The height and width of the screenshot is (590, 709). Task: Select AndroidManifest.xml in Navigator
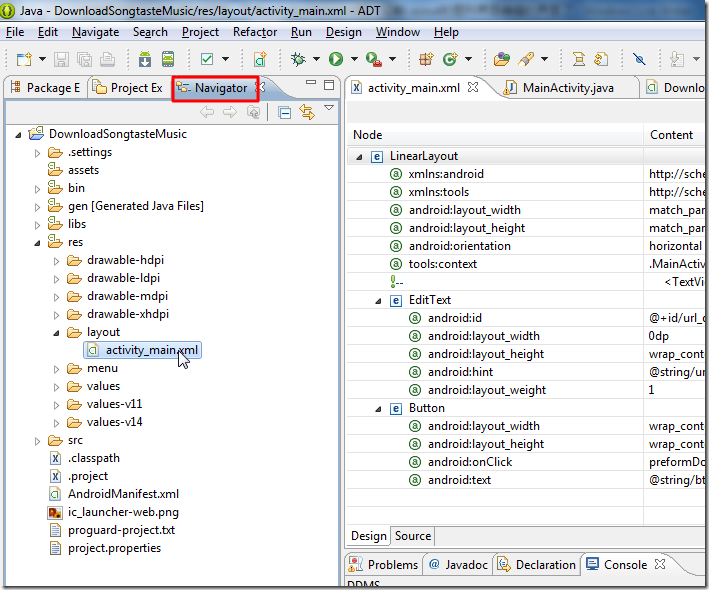pos(114,494)
